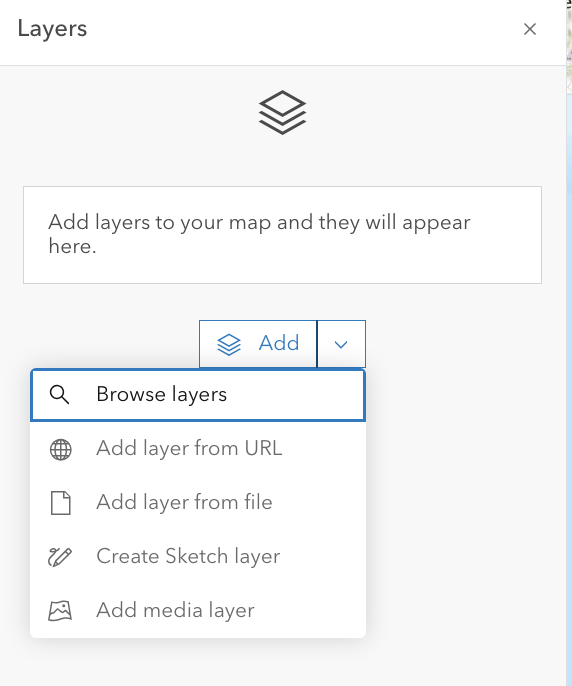Click the globe icon for URL layer
The image size is (572, 686).
pos(60,449)
